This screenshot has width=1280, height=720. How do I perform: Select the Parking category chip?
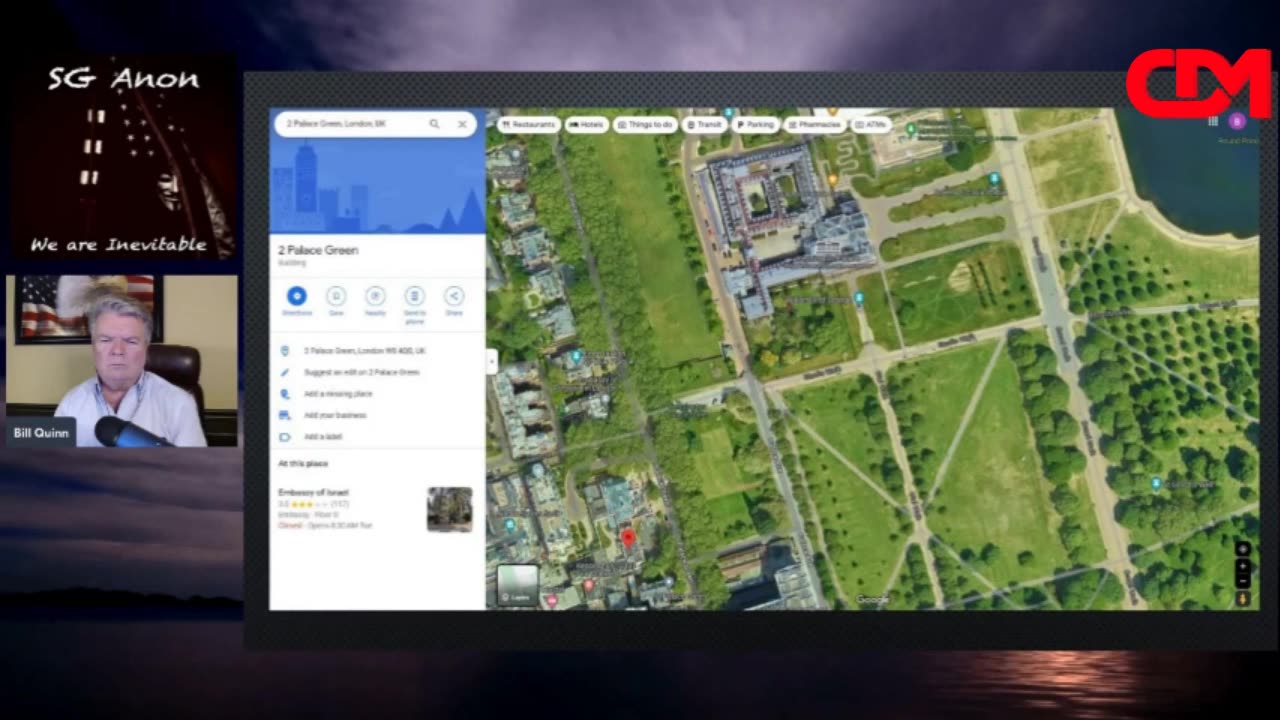[x=756, y=124]
